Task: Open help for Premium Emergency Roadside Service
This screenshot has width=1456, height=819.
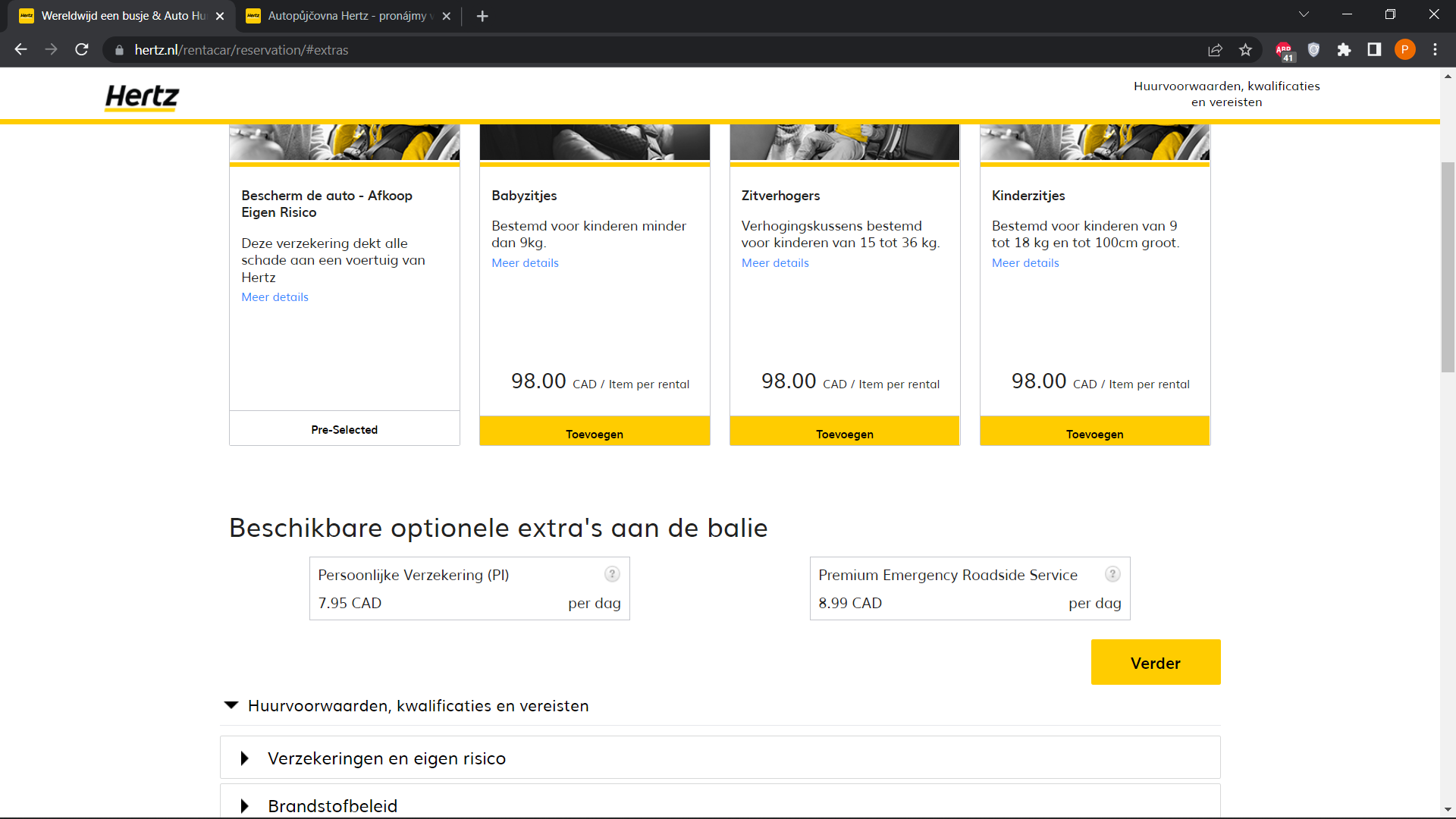Action: pos(1112,574)
